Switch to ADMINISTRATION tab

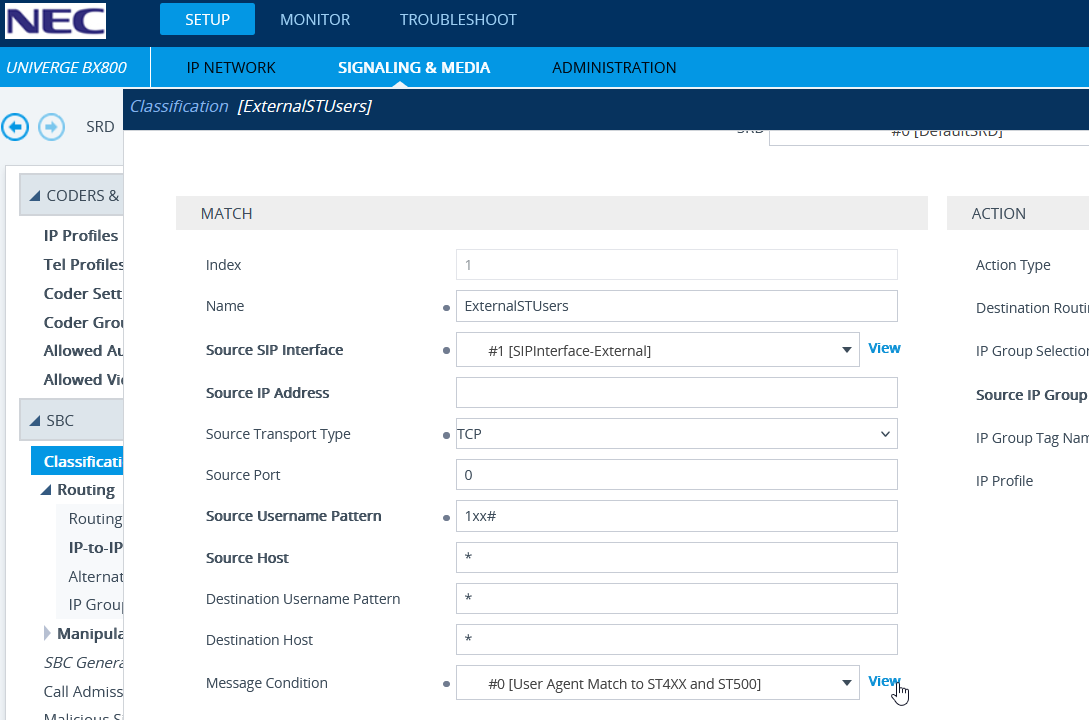click(x=614, y=67)
